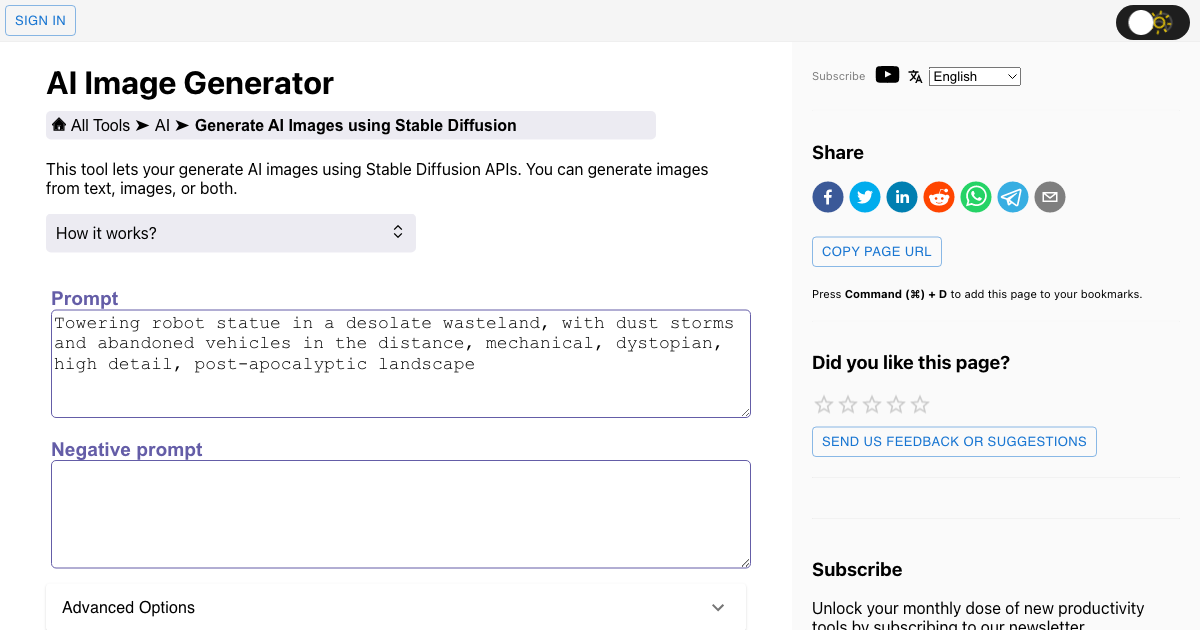The width and height of the screenshot is (1200, 630).
Task: Share the page on Twitter
Action: pos(864,196)
